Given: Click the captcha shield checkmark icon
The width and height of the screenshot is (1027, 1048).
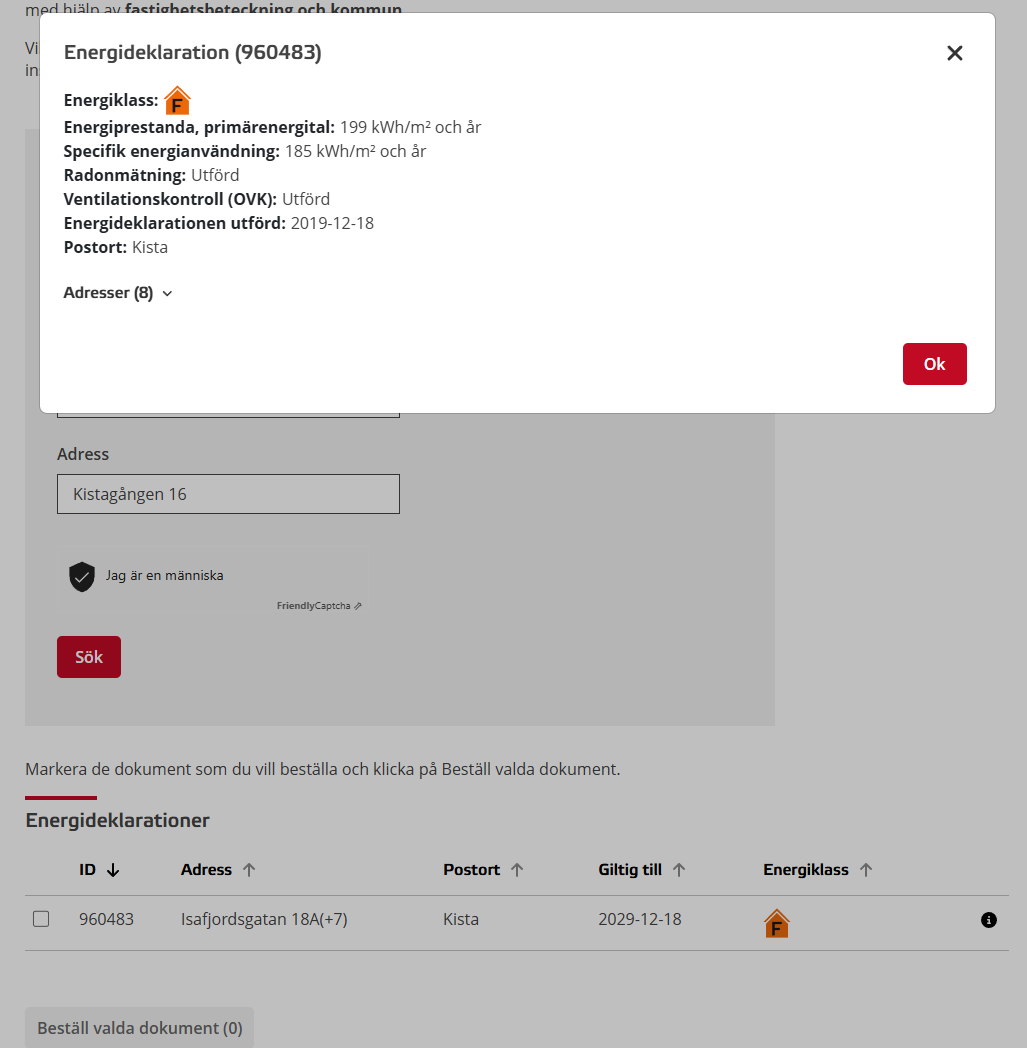Looking at the screenshot, I should (x=82, y=576).
